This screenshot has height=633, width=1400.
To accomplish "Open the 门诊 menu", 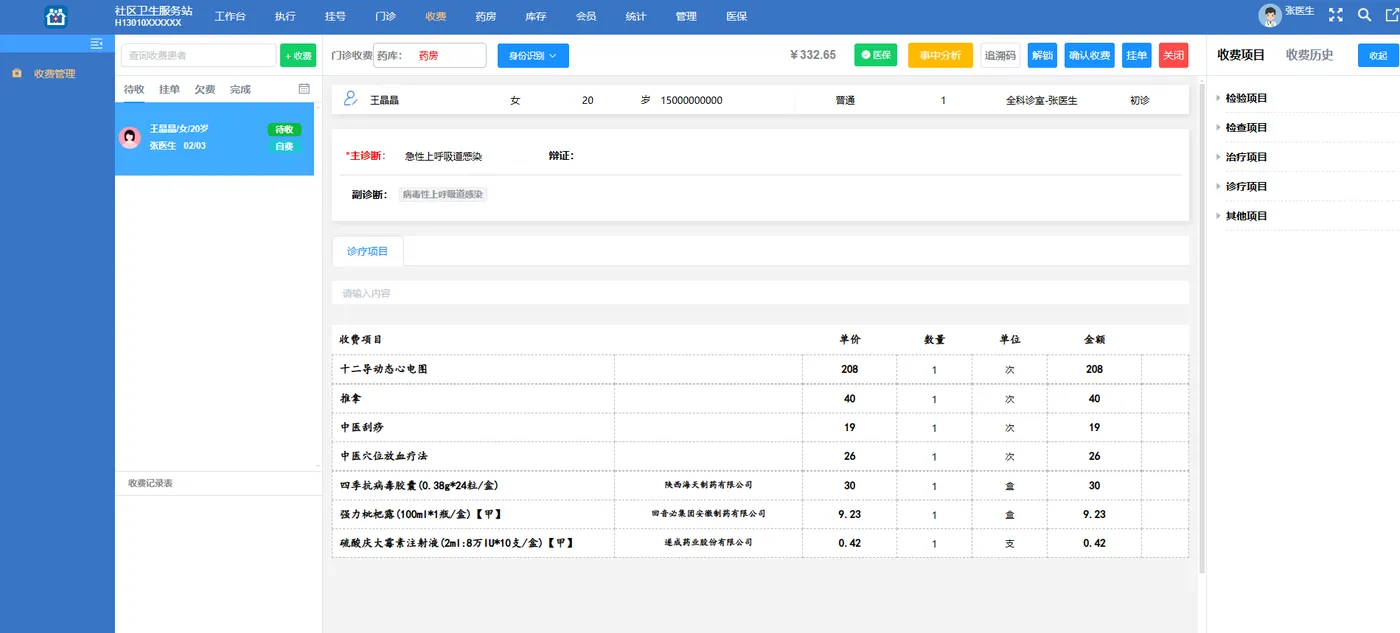I will coord(385,17).
